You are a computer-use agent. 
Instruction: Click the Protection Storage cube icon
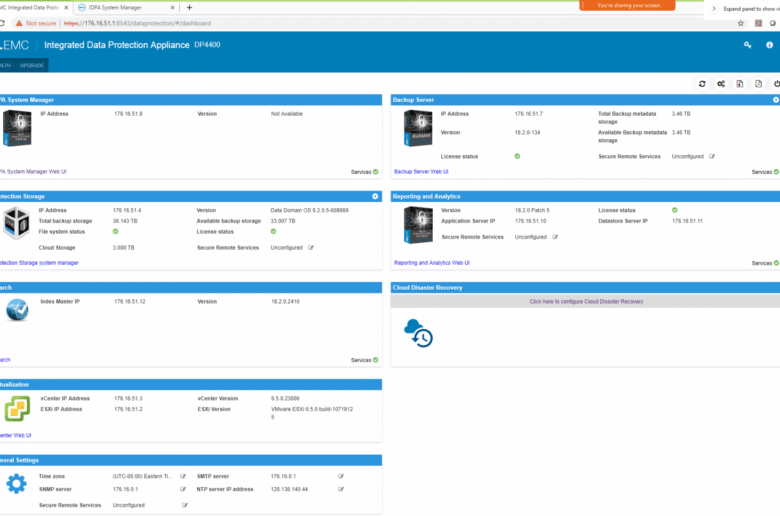coord(16,222)
